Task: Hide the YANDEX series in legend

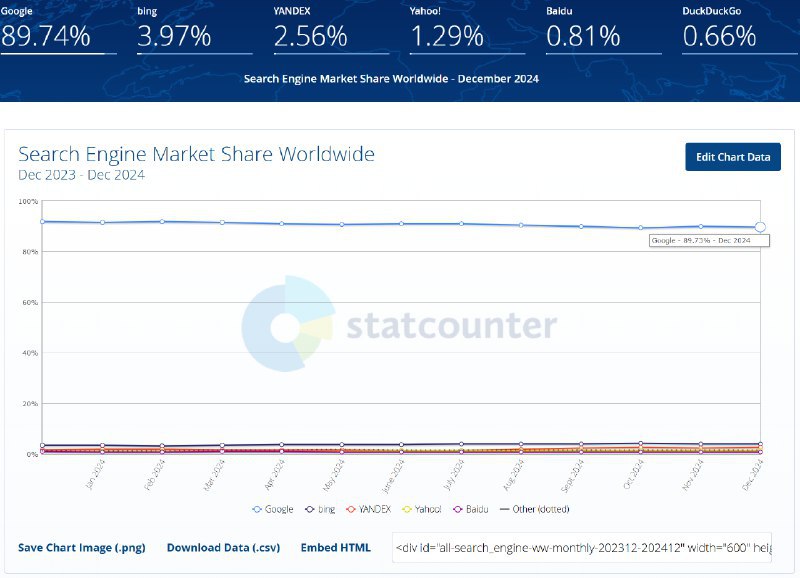Action: (x=366, y=509)
